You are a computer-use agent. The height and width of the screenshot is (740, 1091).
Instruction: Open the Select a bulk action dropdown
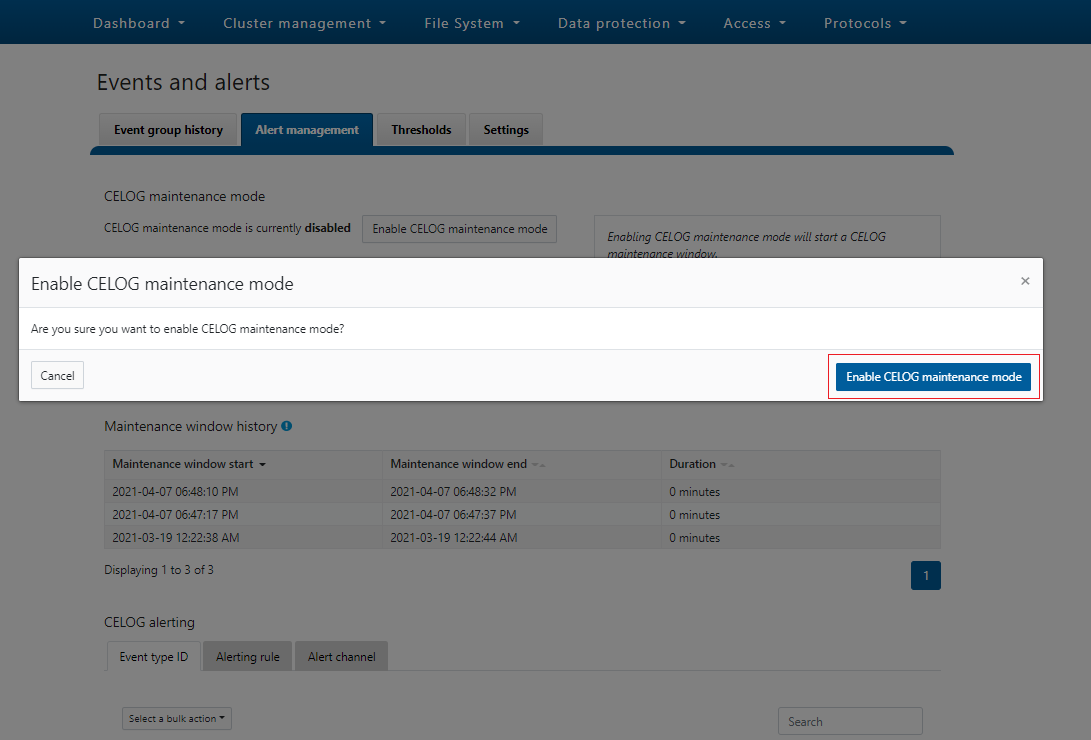click(x=176, y=718)
